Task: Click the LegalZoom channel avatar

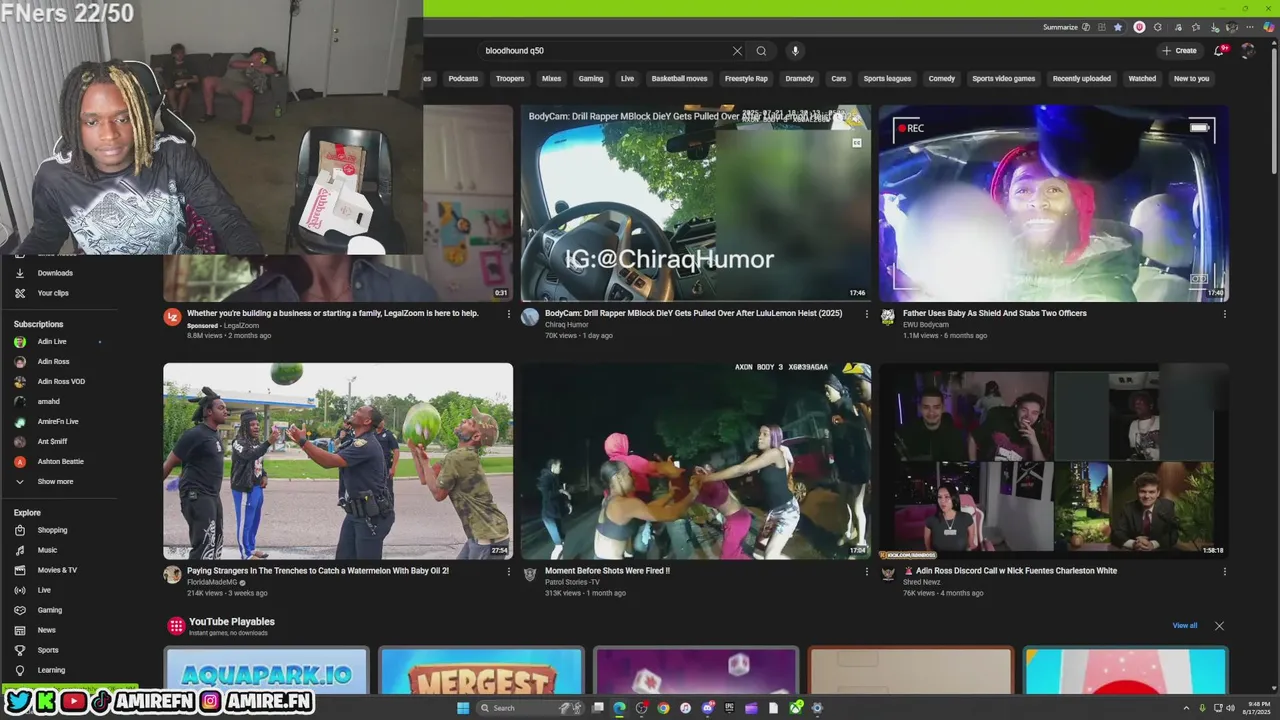Action: (x=172, y=317)
